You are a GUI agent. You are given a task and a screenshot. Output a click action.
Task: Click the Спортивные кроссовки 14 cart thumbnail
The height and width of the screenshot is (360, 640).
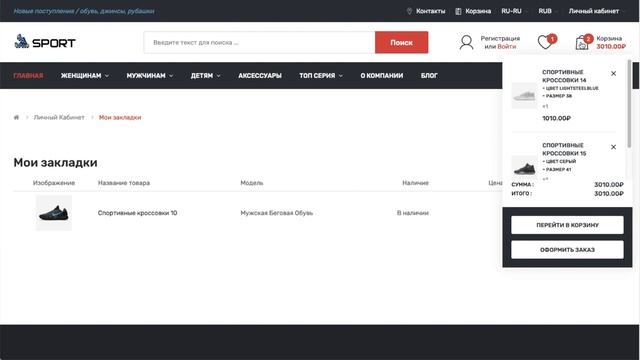524,96
